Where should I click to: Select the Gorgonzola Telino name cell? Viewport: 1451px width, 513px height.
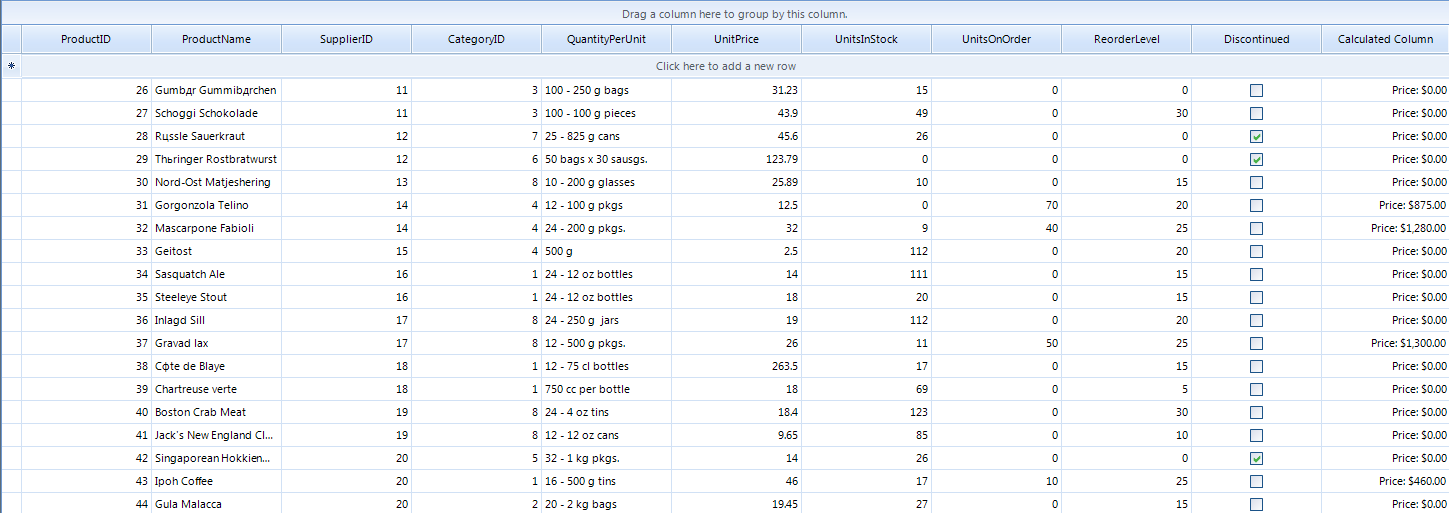(216, 205)
